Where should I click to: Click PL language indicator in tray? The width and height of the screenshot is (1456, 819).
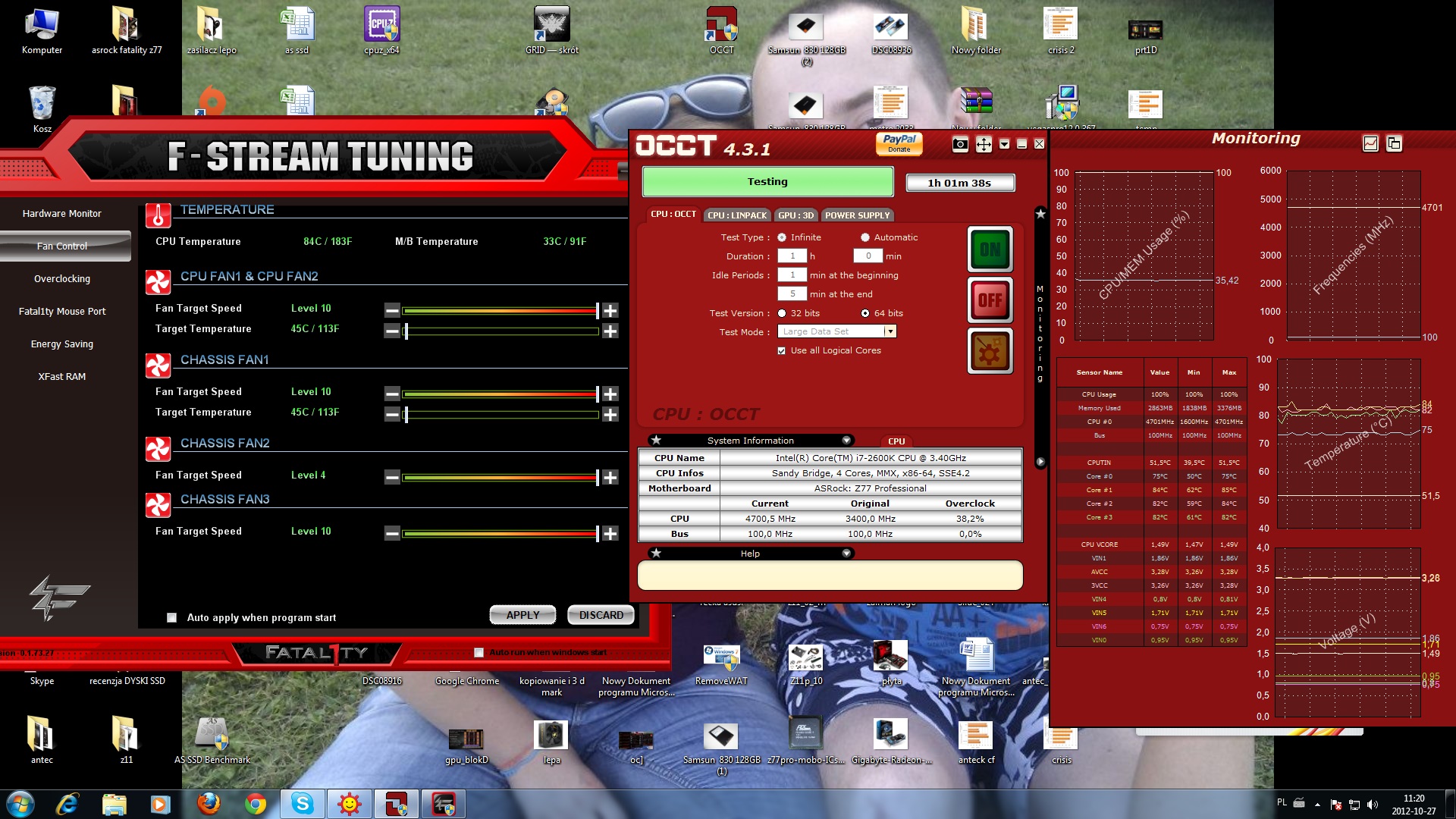(x=1282, y=802)
